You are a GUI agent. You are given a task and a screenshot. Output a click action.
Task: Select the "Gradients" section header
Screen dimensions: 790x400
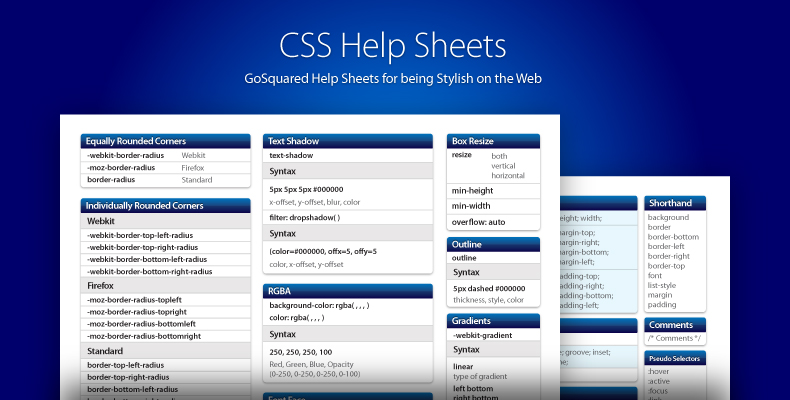[x=493, y=321]
